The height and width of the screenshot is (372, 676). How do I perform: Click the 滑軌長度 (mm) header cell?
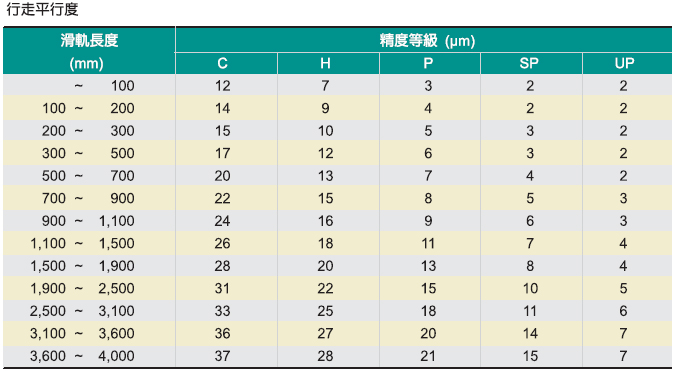pyautogui.click(x=89, y=51)
